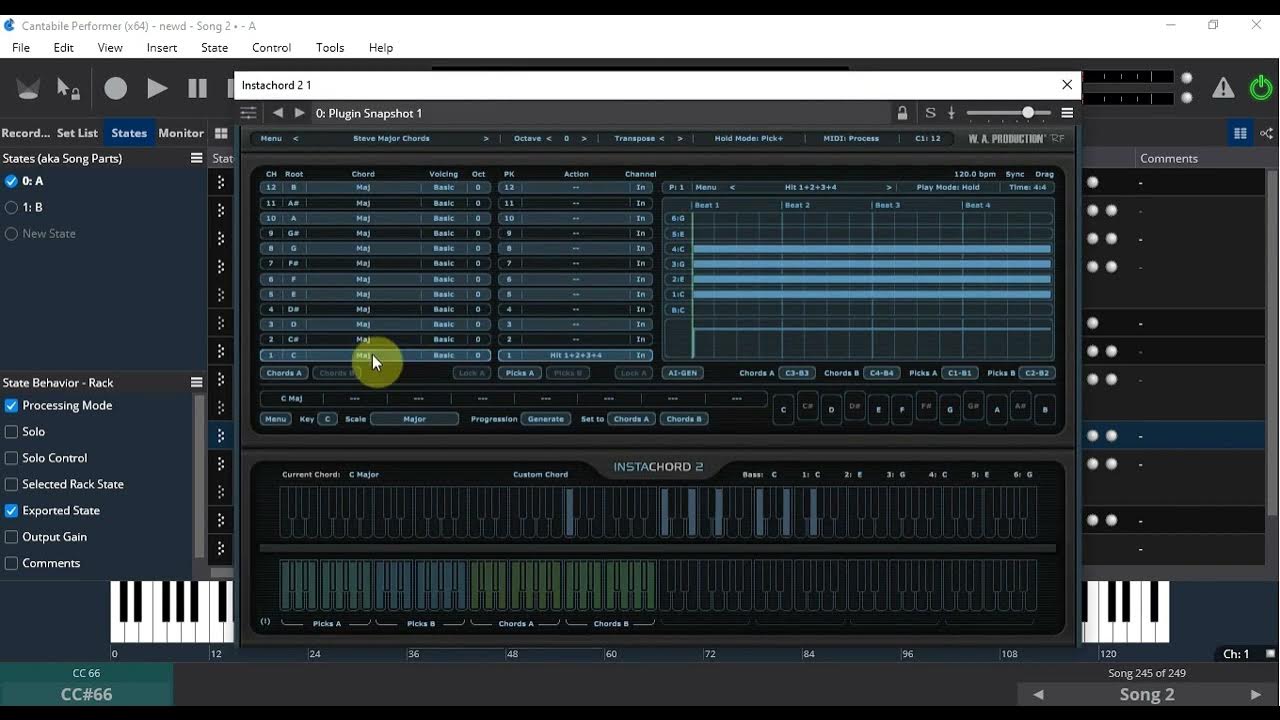The image size is (1280, 720).
Task: Go to next plugin snapshot arrow
Action: (299, 113)
